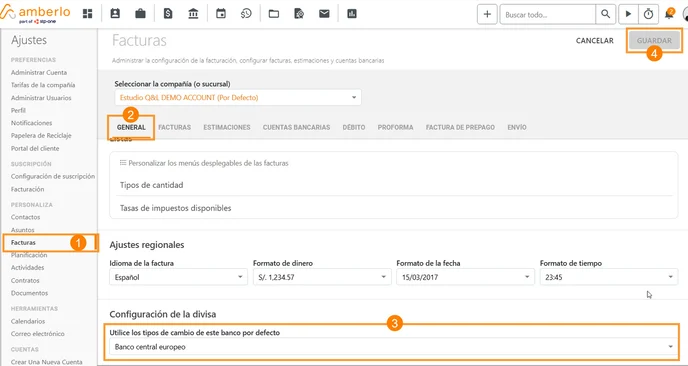
Task: Open the matters briefcase icon
Action: [140, 14]
